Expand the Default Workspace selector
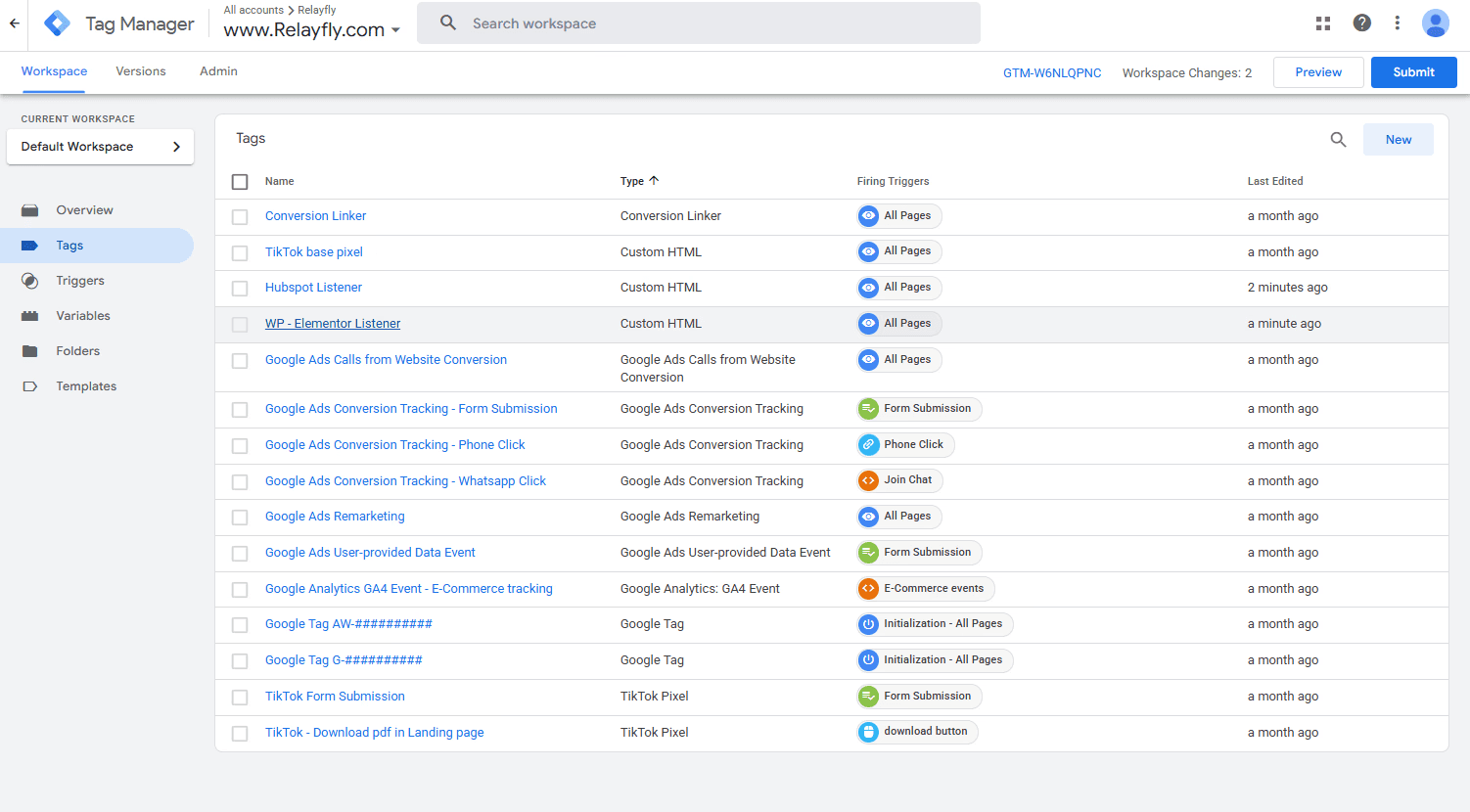 pyautogui.click(x=100, y=147)
